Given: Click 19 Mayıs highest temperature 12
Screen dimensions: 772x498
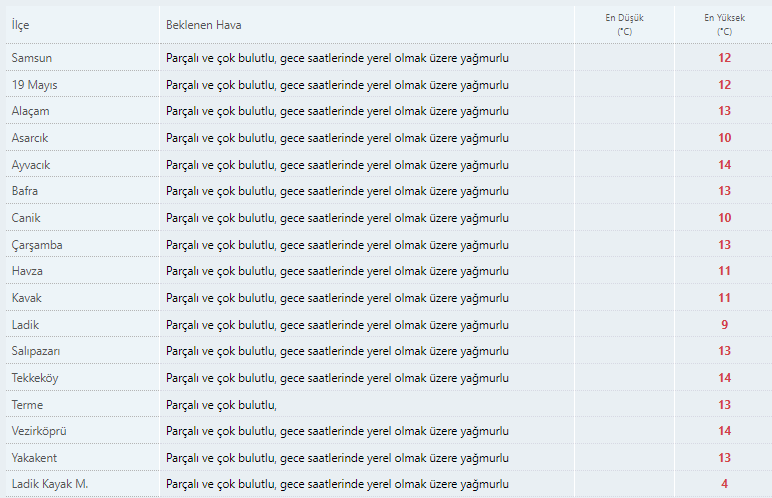Looking at the screenshot, I should pyautogui.click(x=724, y=85).
